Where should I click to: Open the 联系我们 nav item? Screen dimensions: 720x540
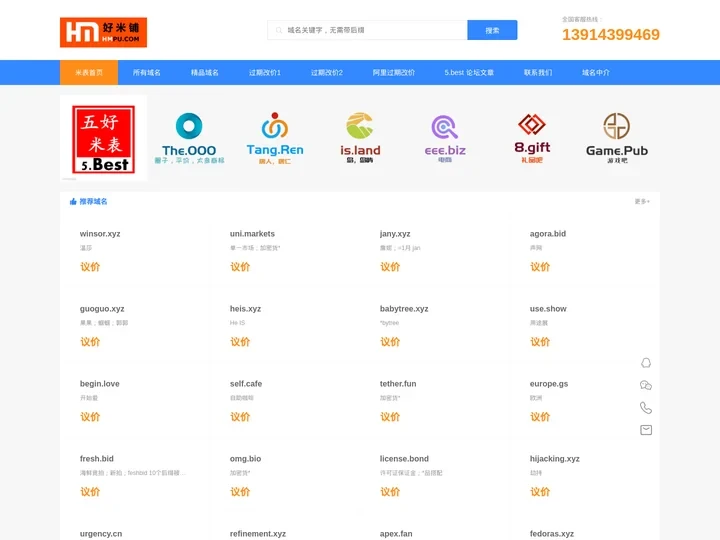538,73
